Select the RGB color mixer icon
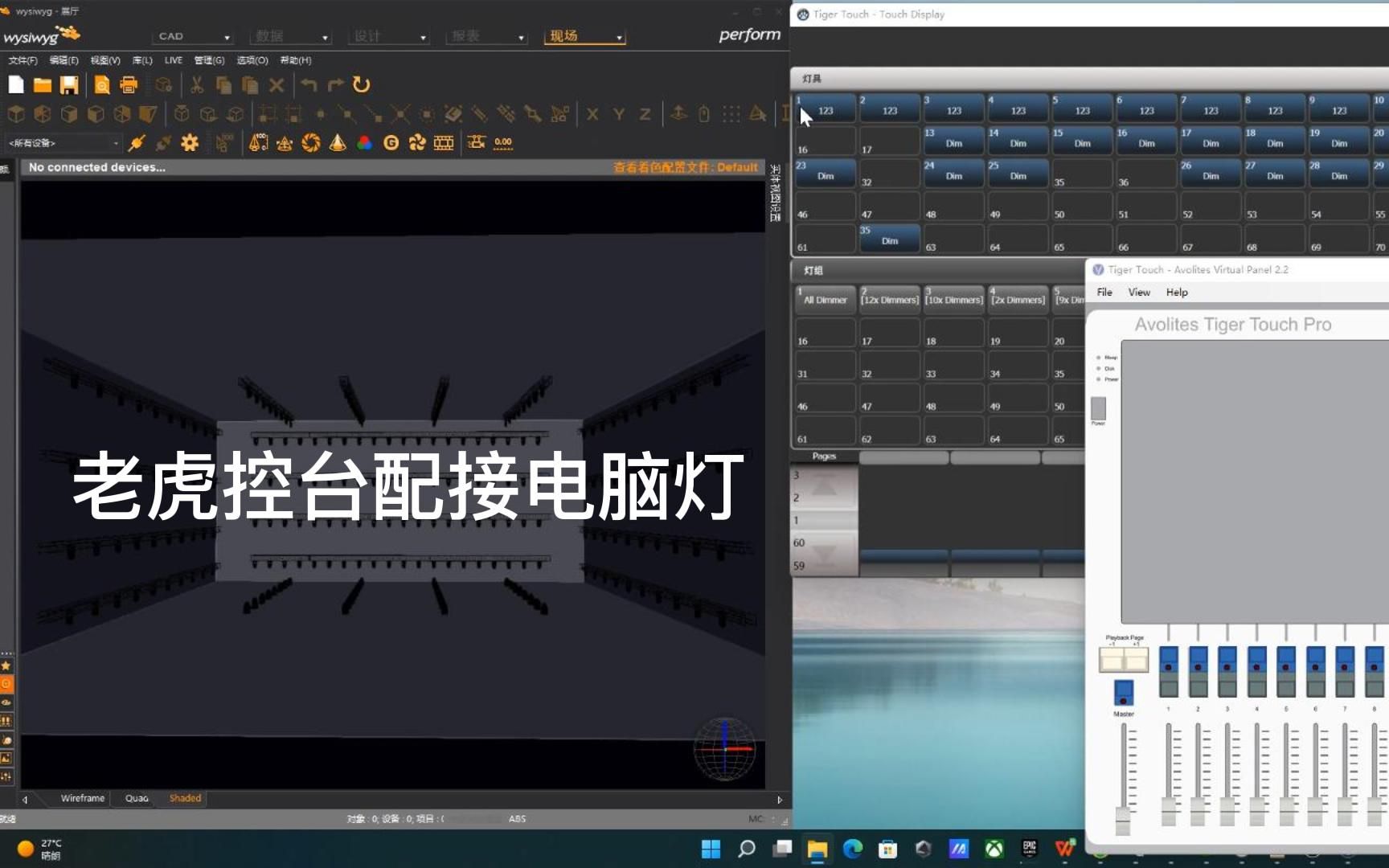This screenshot has width=1389, height=868. coord(365,142)
